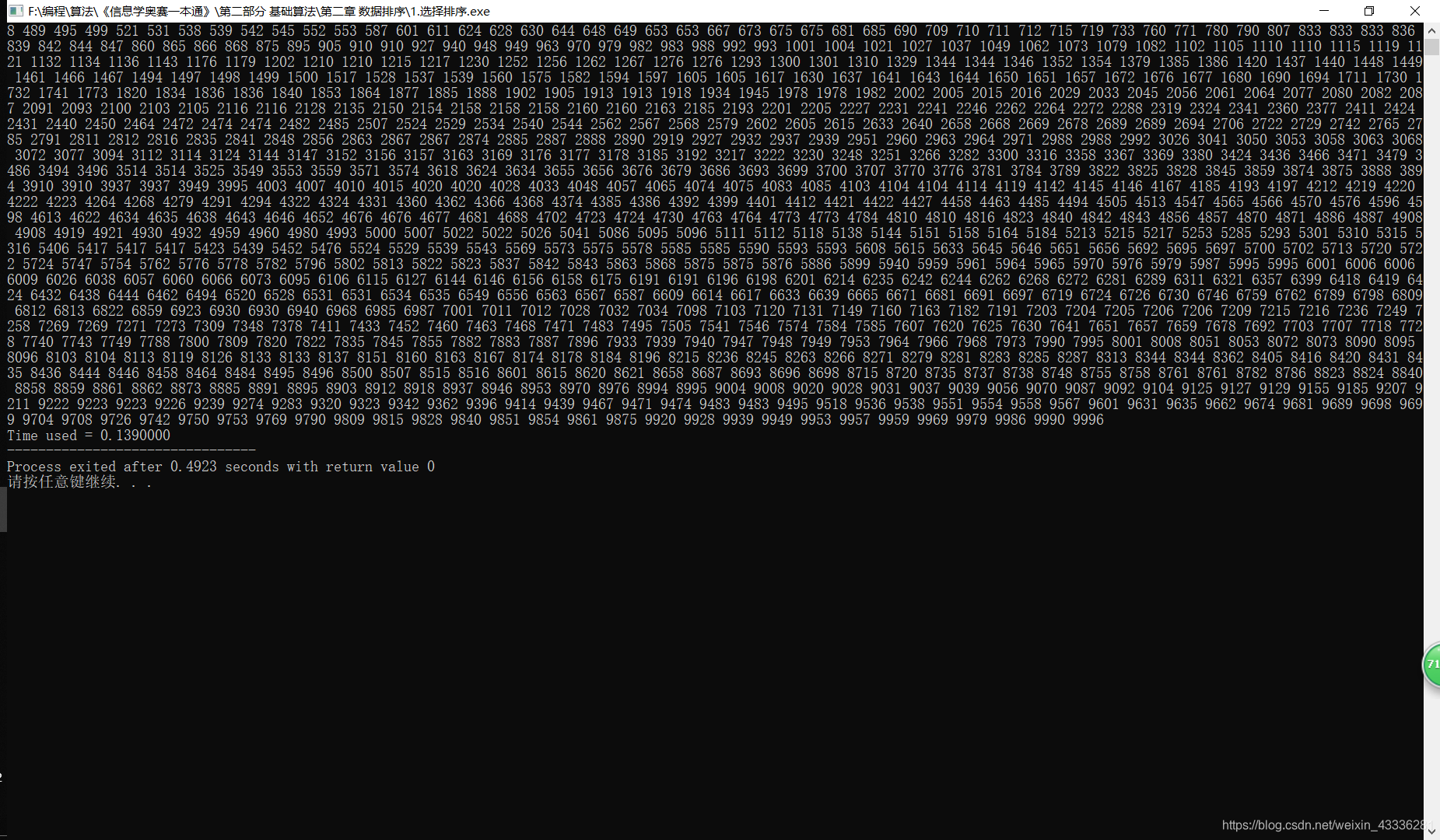Image resolution: width=1440 pixels, height=840 pixels.
Task: Click the '请按任意键继续' prompt text
Action: click(x=79, y=482)
